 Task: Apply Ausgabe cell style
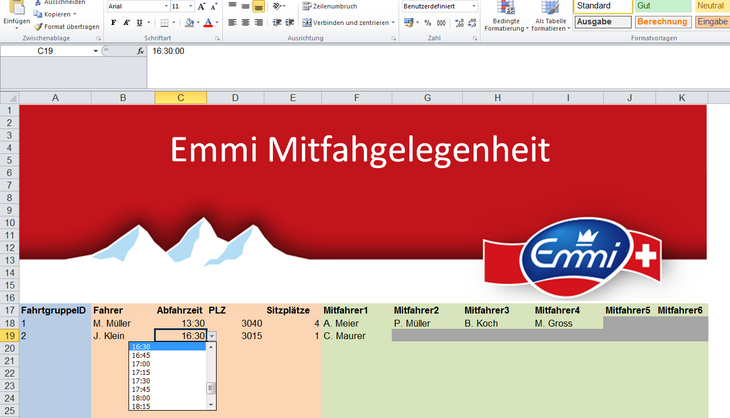pos(603,22)
